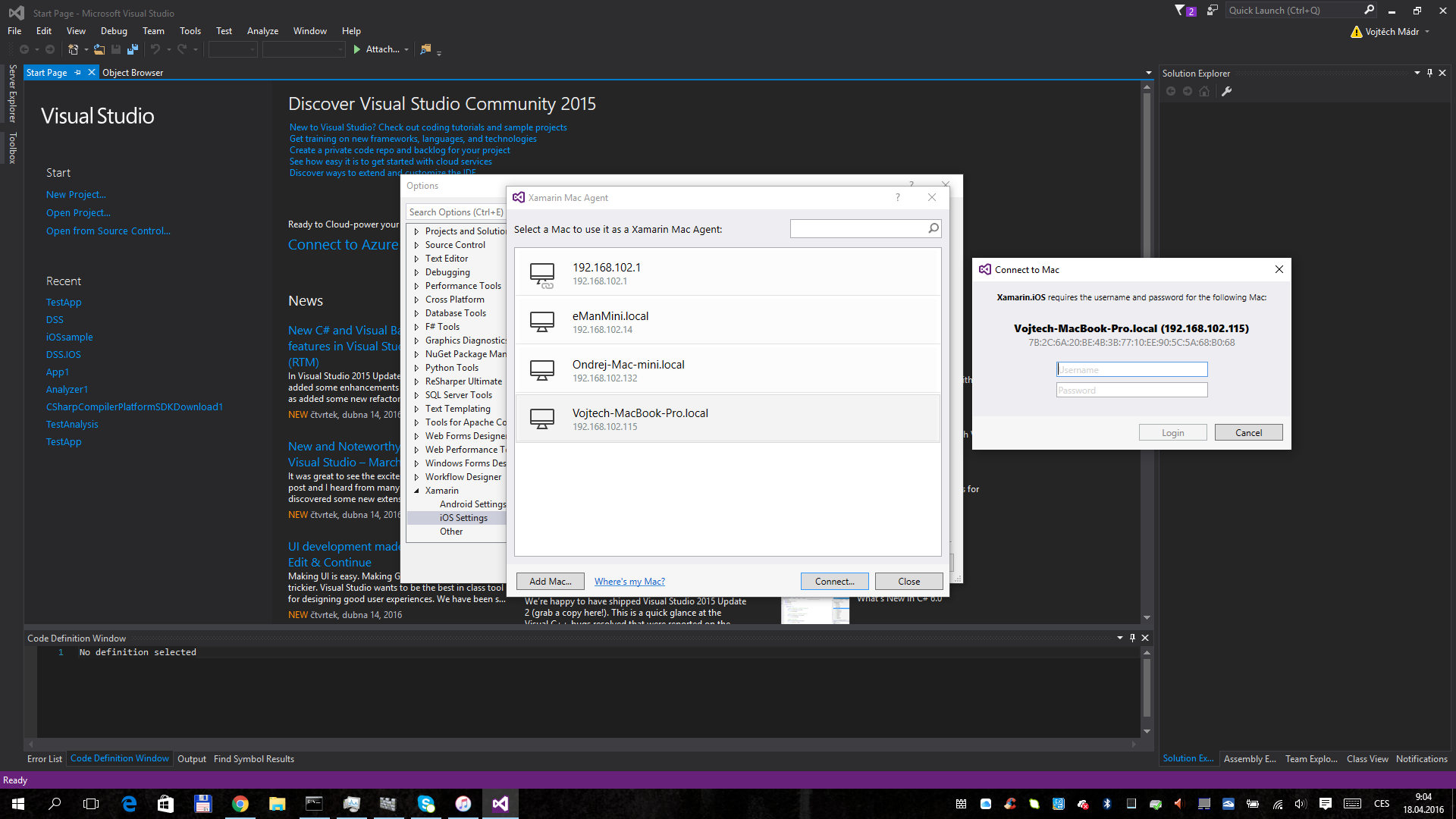Image resolution: width=1456 pixels, height=819 pixels.
Task: Switch to the Error List tab
Action: click(45, 759)
